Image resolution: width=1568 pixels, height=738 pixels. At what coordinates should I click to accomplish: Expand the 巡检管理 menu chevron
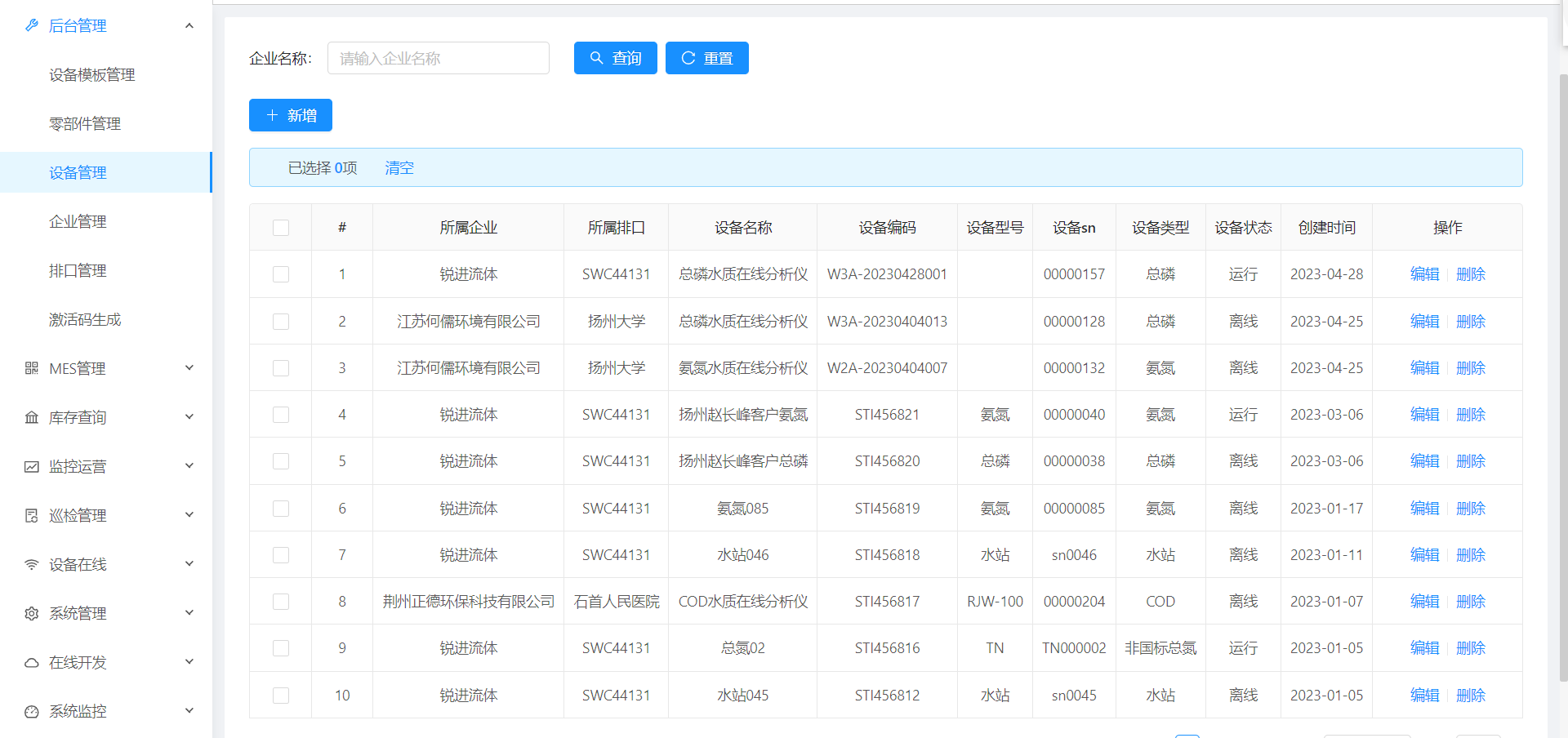pyautogui.click(x=189, y=515)
